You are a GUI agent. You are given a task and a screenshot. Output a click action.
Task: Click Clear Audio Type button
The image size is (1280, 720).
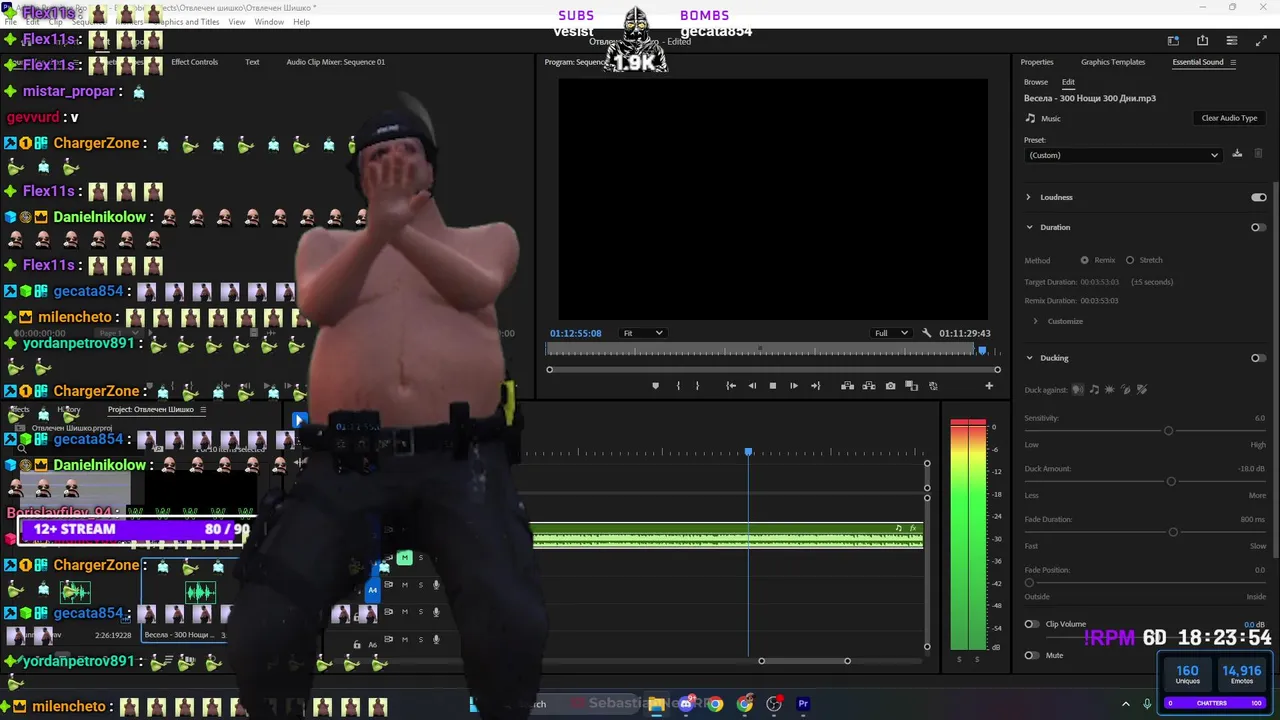[x=1229, y=118]
